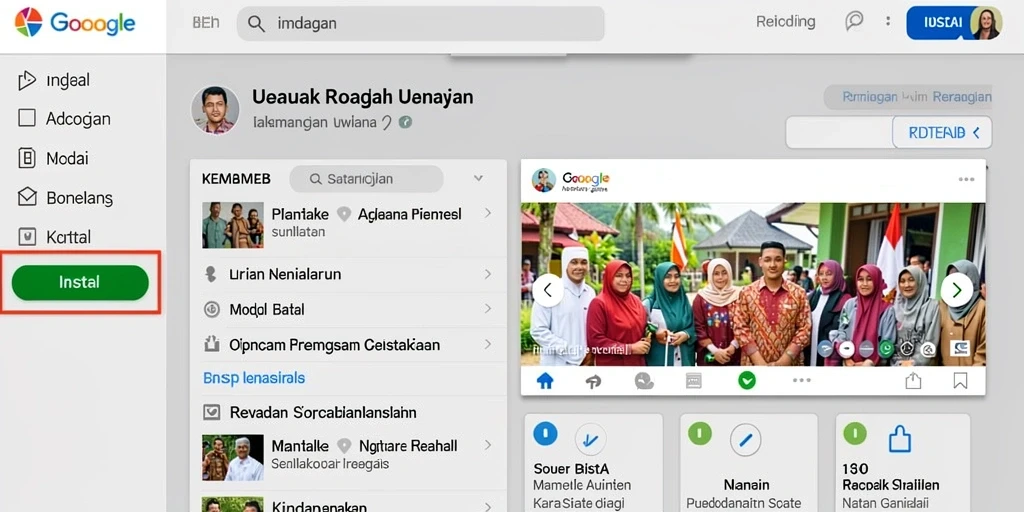The height and width of the screenshot is (512, 1024).
Task: Click the forward arrow icon under the photo
Action: (593, 381)
